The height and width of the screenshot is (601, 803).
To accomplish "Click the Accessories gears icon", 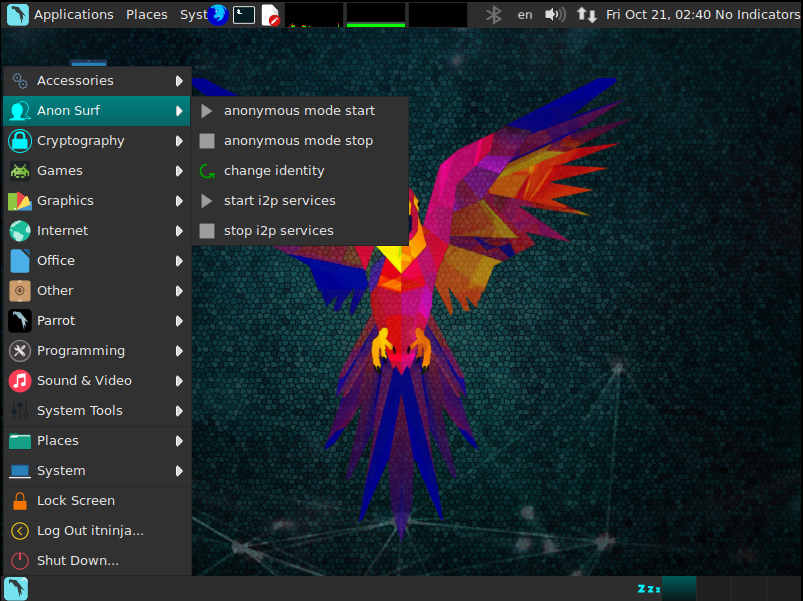I will pyautogui.click(x=20, y=81).
